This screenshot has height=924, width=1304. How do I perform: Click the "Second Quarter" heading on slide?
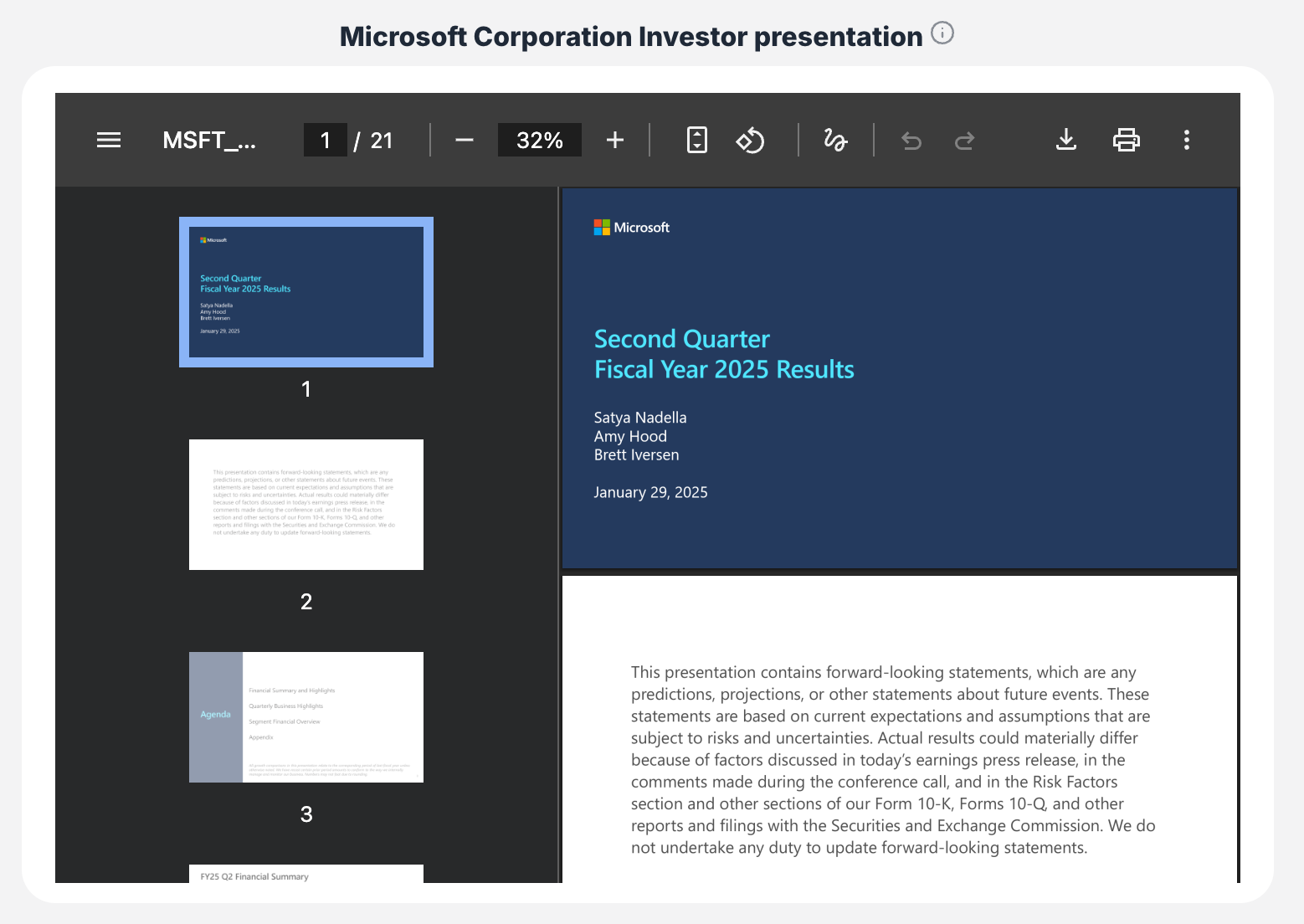tap(682, 339)
